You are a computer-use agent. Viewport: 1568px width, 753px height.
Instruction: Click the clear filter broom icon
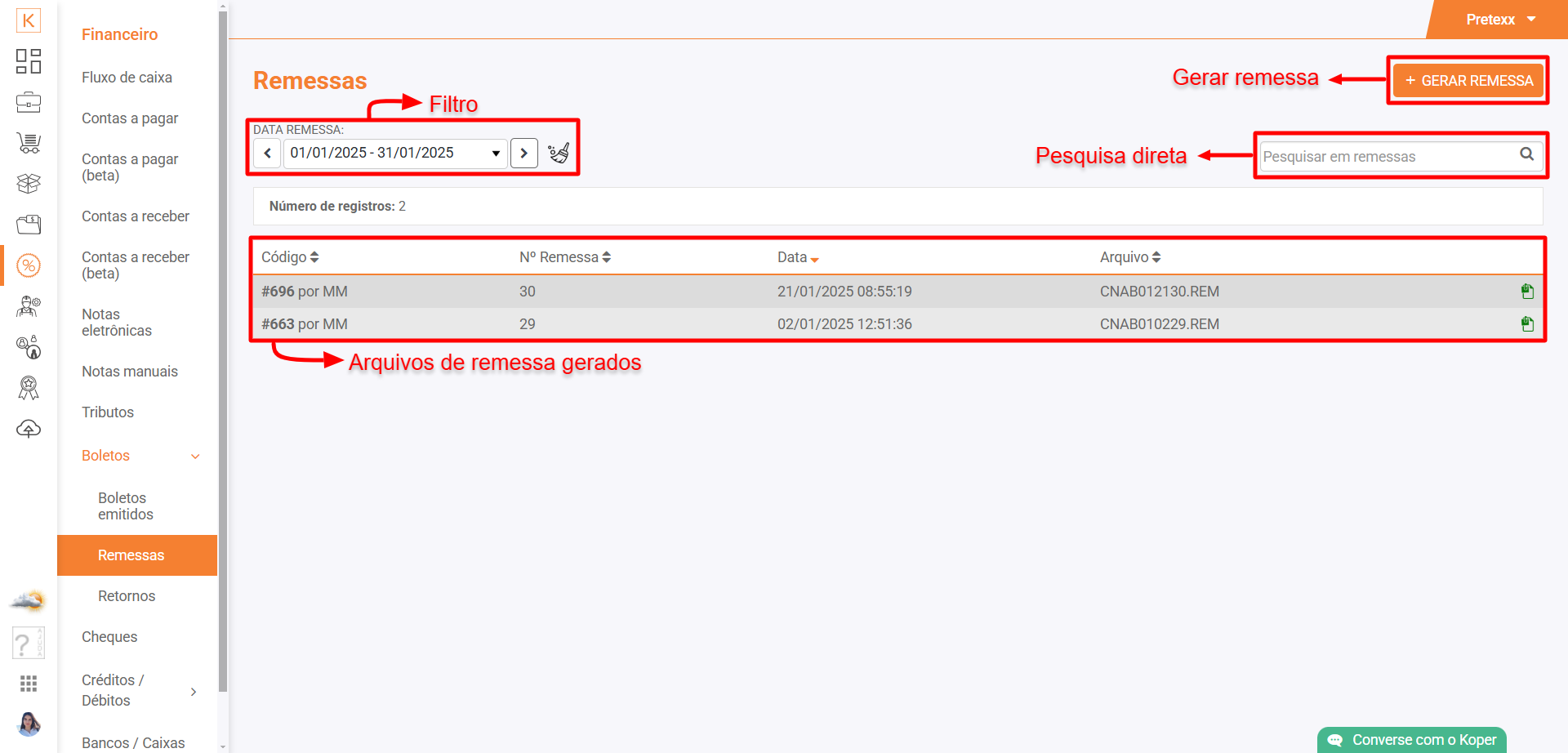pyautogui.click(x=559, y=154)
